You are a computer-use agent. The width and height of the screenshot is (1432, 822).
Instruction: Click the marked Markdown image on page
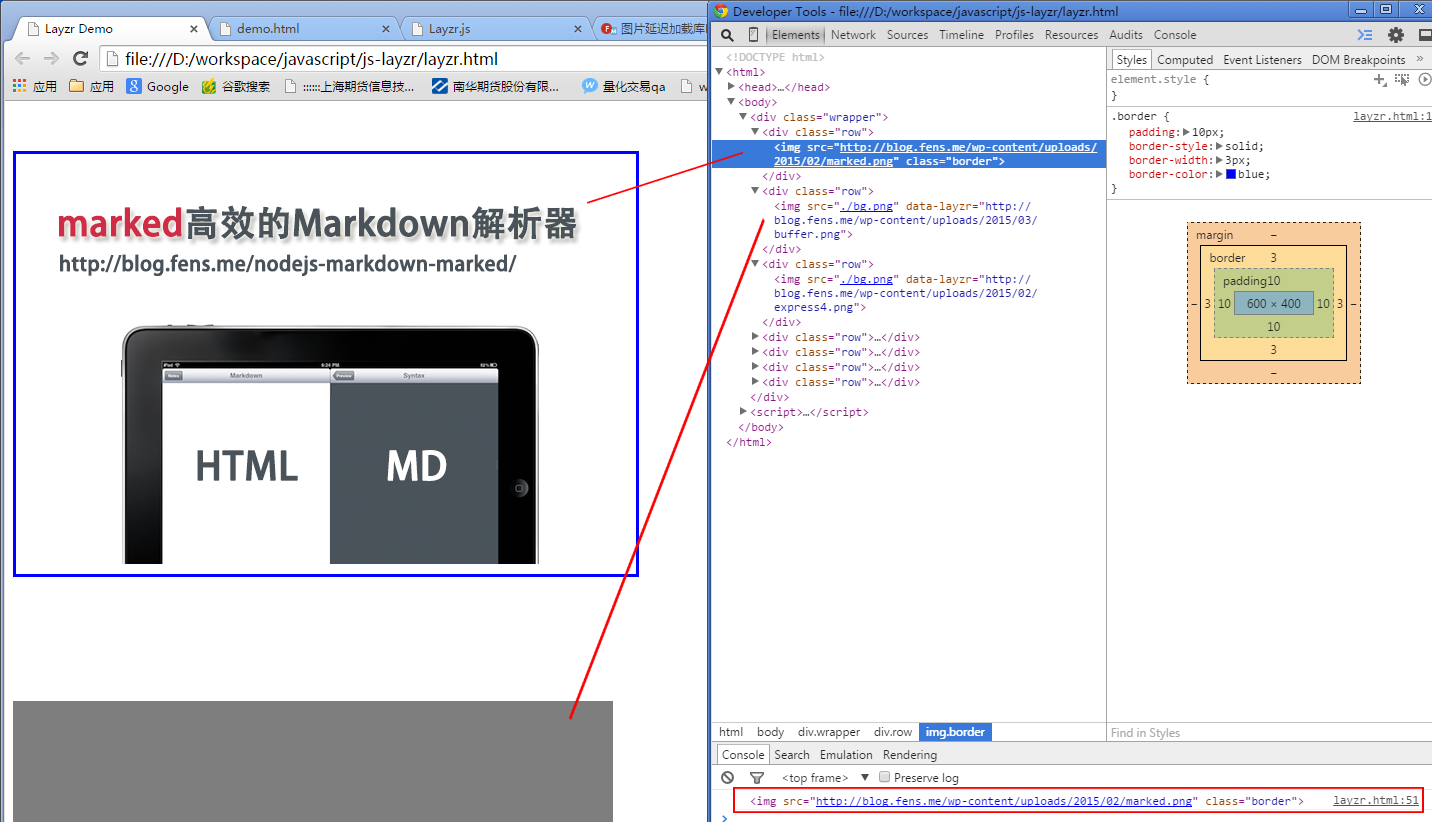pyautogui.click(x=326, y=364)
